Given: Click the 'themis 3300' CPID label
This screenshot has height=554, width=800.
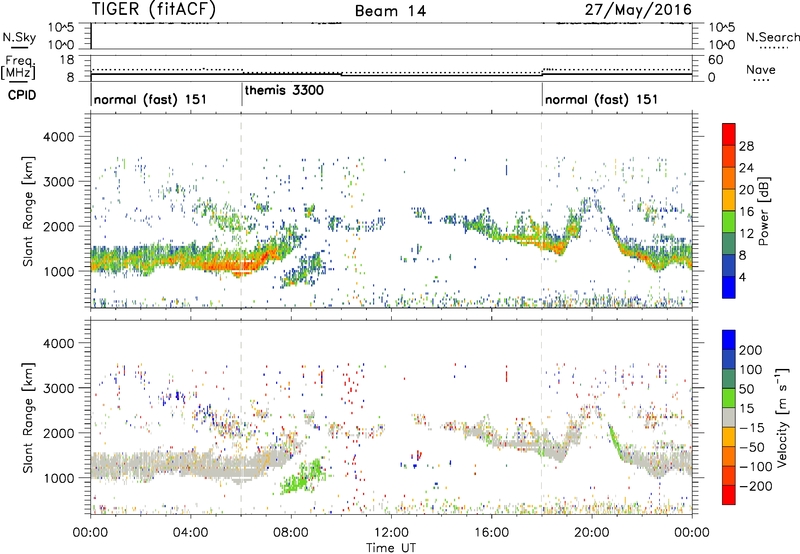Looking at the screenshot, I should 284,90.
